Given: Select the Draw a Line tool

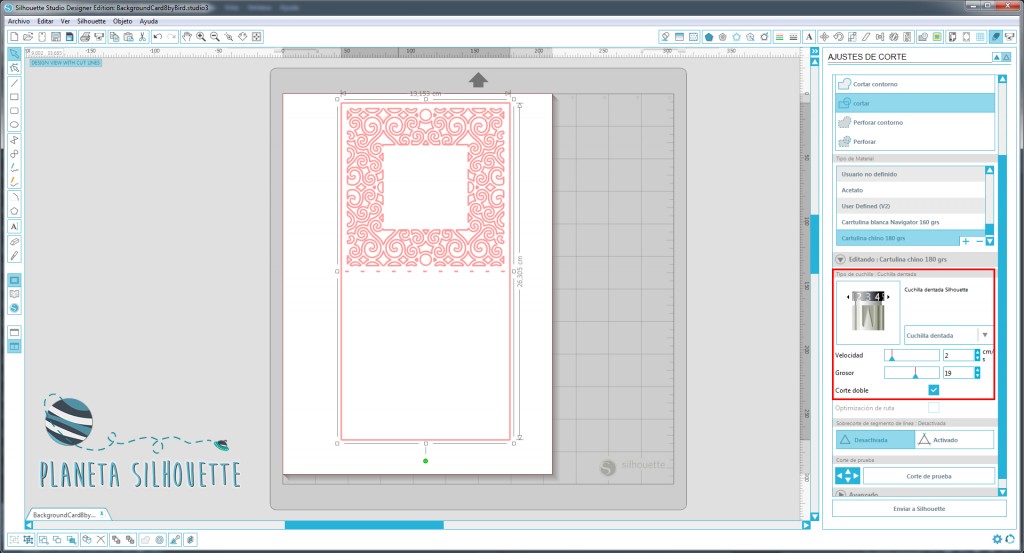Looking at the screenshot, I should (x=14, y=83).
